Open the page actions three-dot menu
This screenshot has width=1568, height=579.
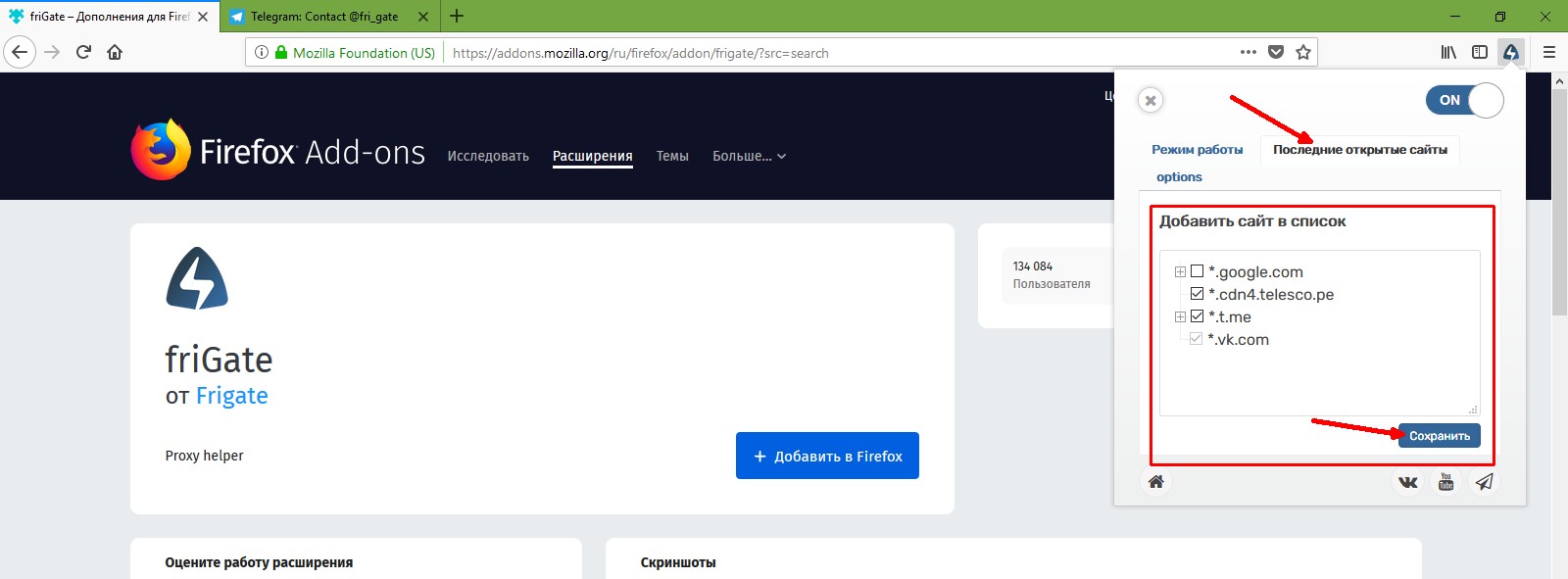coord(1248,52)
